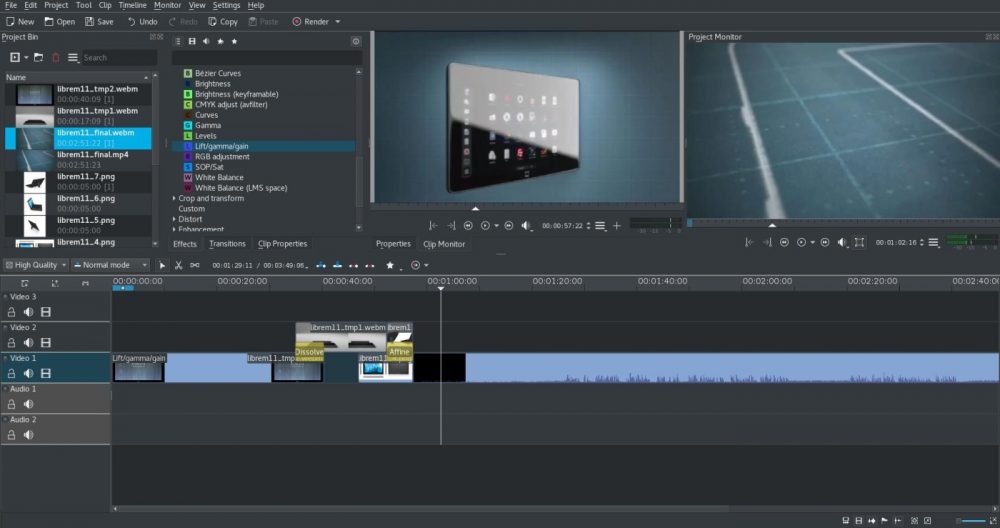Set zone end in the Clip Monitor
The width and height of the screenshot is (1000, 528).
click(x=451, y=226)
